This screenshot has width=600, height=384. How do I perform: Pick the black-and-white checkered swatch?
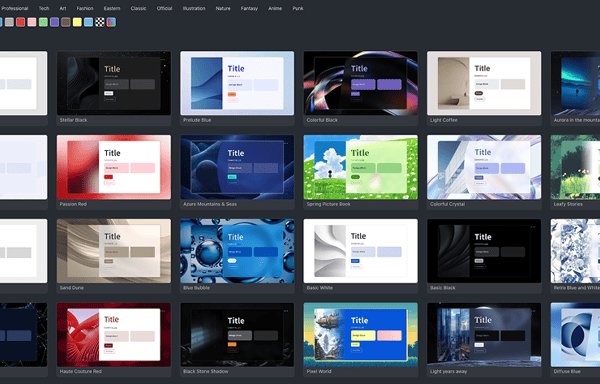pos(99,22)
